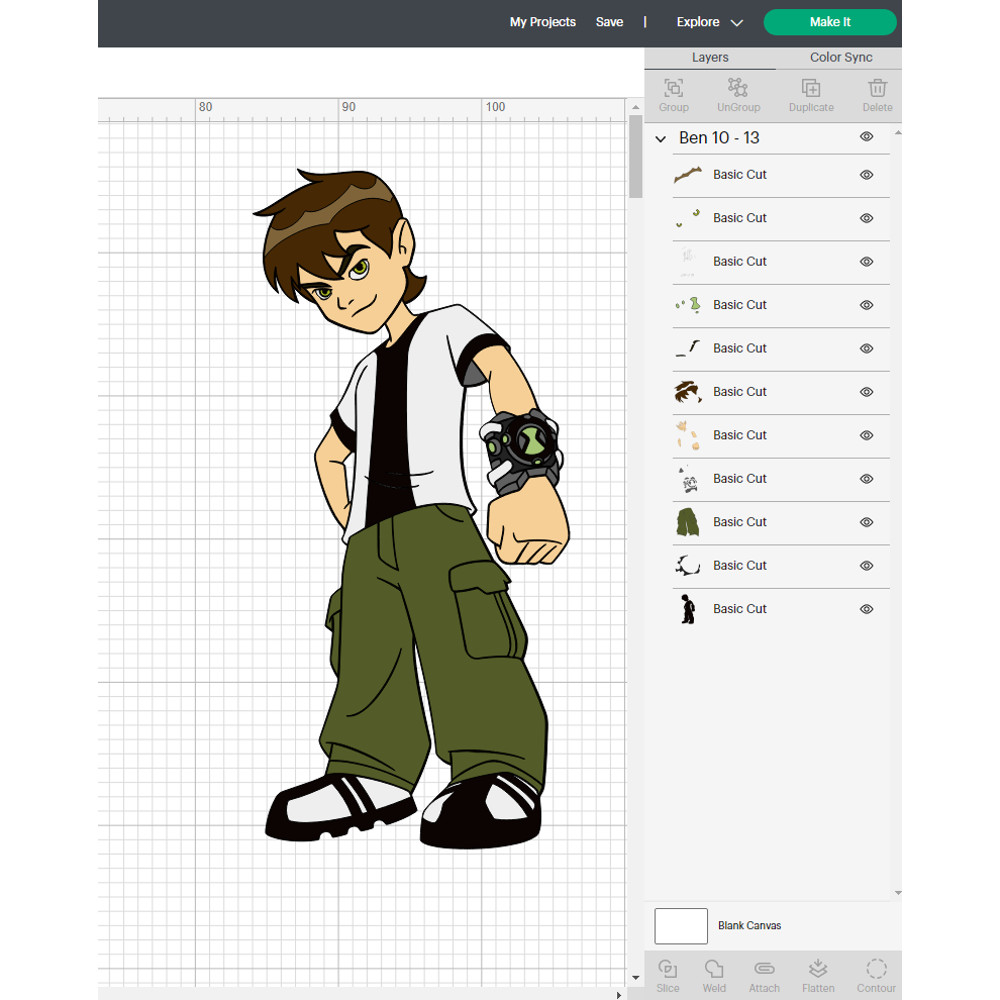This screenshot has height=1000, width=1000.
Task: Open My Projects
Action: [543, 21]
